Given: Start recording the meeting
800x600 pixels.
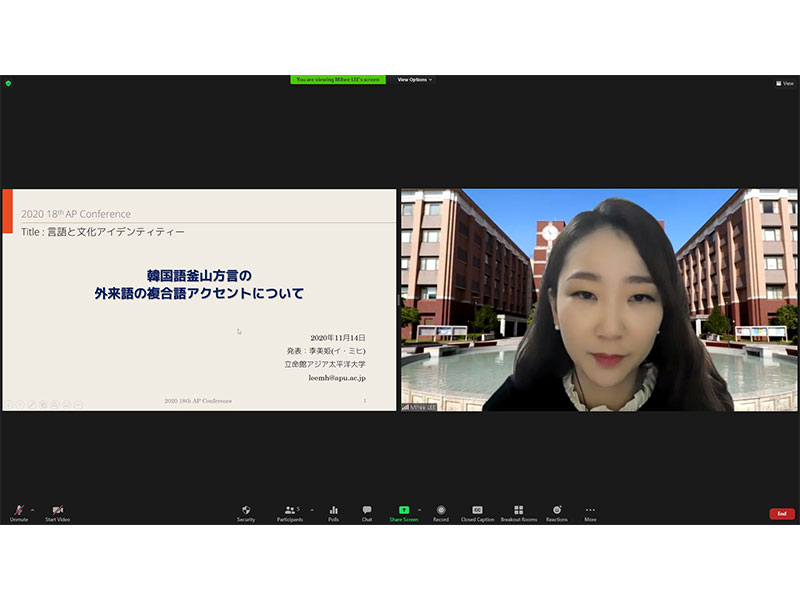Looking at the screenshot, I should (x=441, y=512).
